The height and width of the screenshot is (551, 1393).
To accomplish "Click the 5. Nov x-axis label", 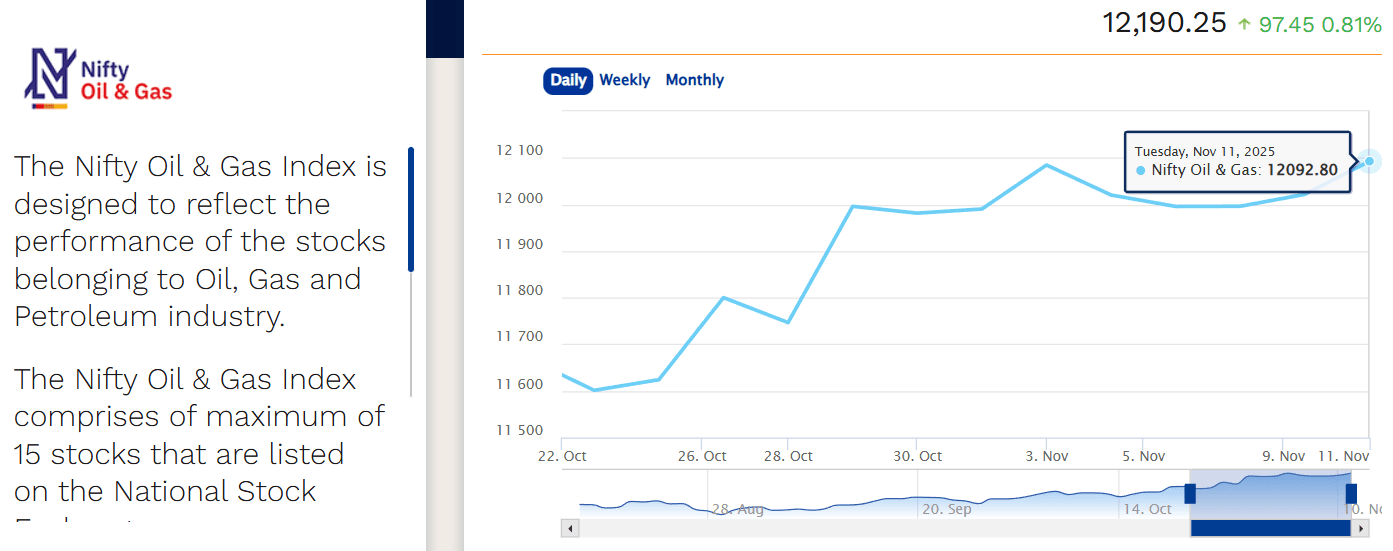I will point(1143,456).
